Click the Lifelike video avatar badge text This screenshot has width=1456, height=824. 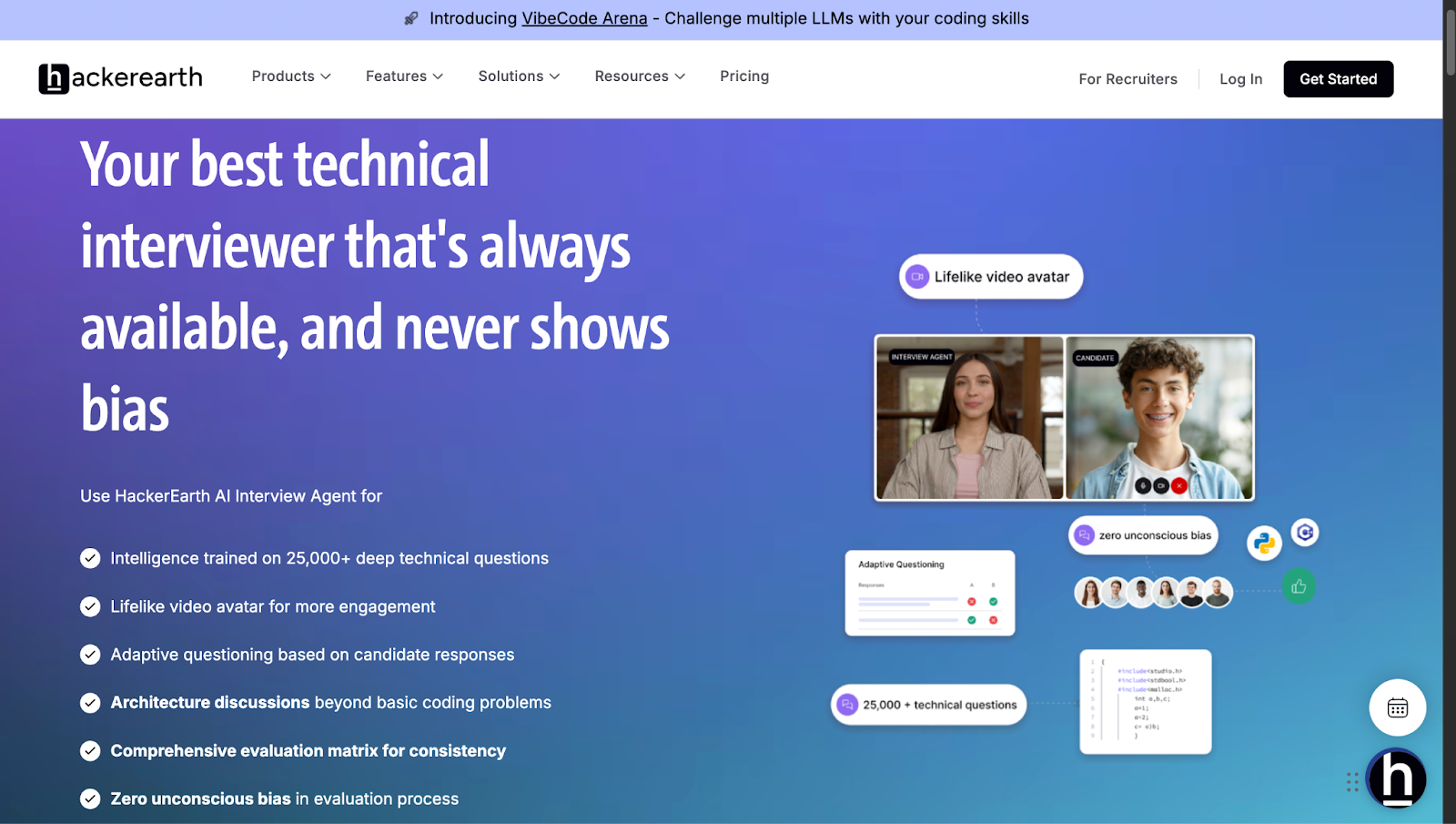[x=1002, y=277]
